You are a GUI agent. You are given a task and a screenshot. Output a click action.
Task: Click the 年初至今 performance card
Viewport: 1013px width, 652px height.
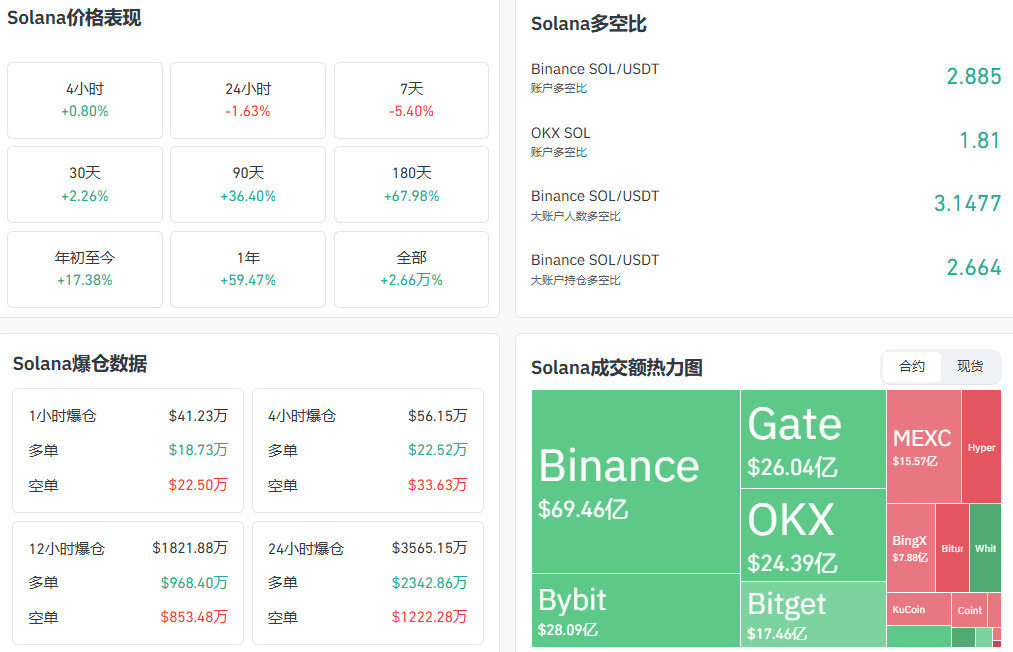(x=85, y=269)
